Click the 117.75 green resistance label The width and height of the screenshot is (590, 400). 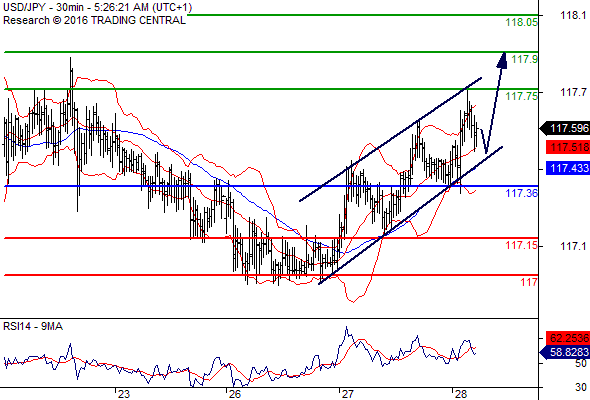pyautogui.click(x=522, y=96)
